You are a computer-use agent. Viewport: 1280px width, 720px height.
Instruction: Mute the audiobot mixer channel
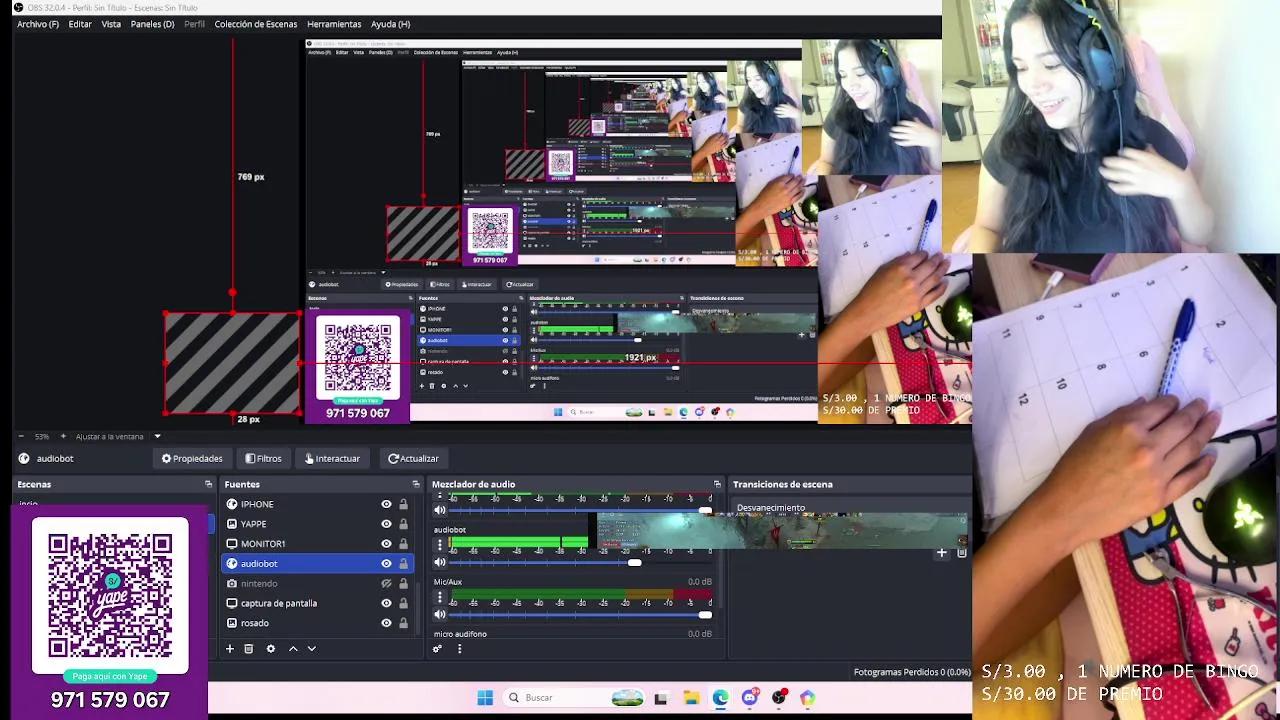click(x=439, y=562)
